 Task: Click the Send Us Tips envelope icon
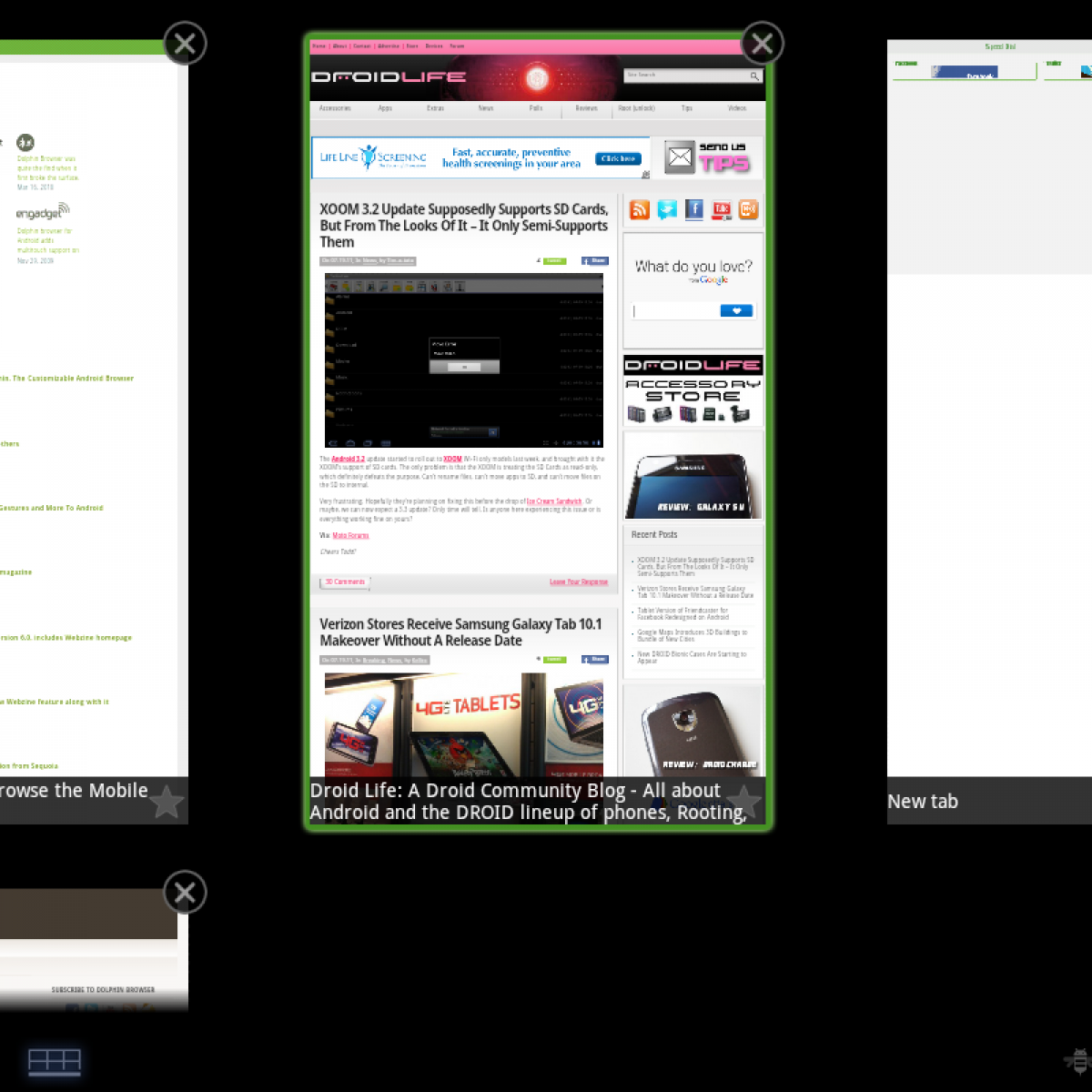[679, 158]
